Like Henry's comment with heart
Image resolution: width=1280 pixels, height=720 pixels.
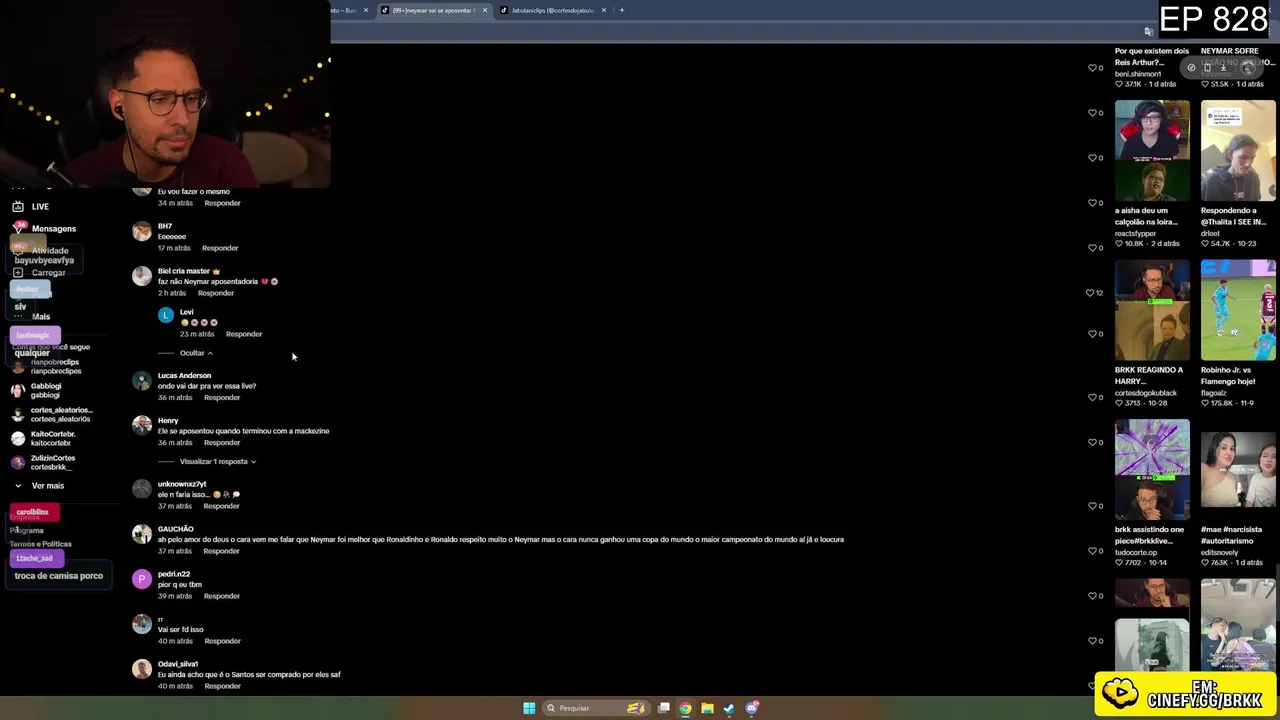pyautogui.click(x=1093, y=443)
